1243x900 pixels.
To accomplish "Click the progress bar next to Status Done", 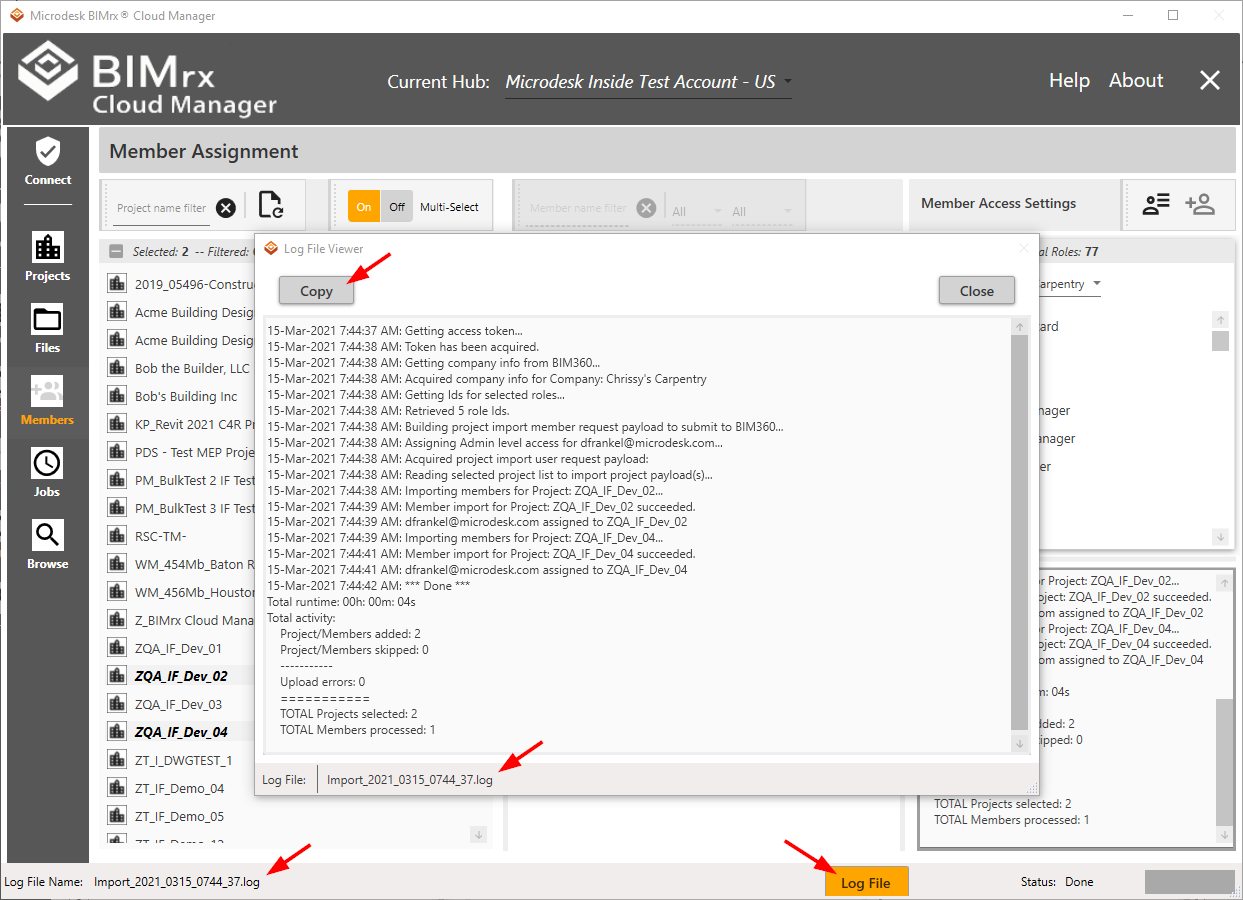I will pyautogui.click(x=1189, y=882).
